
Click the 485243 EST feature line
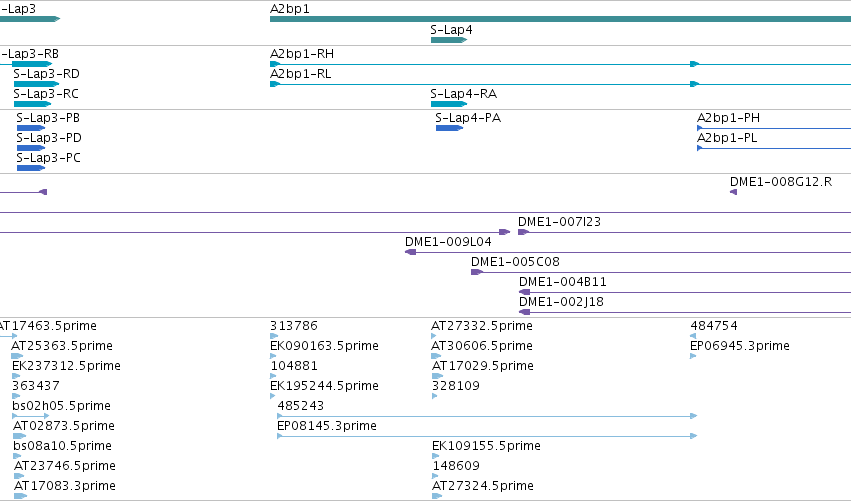click(x=487, y=416)
